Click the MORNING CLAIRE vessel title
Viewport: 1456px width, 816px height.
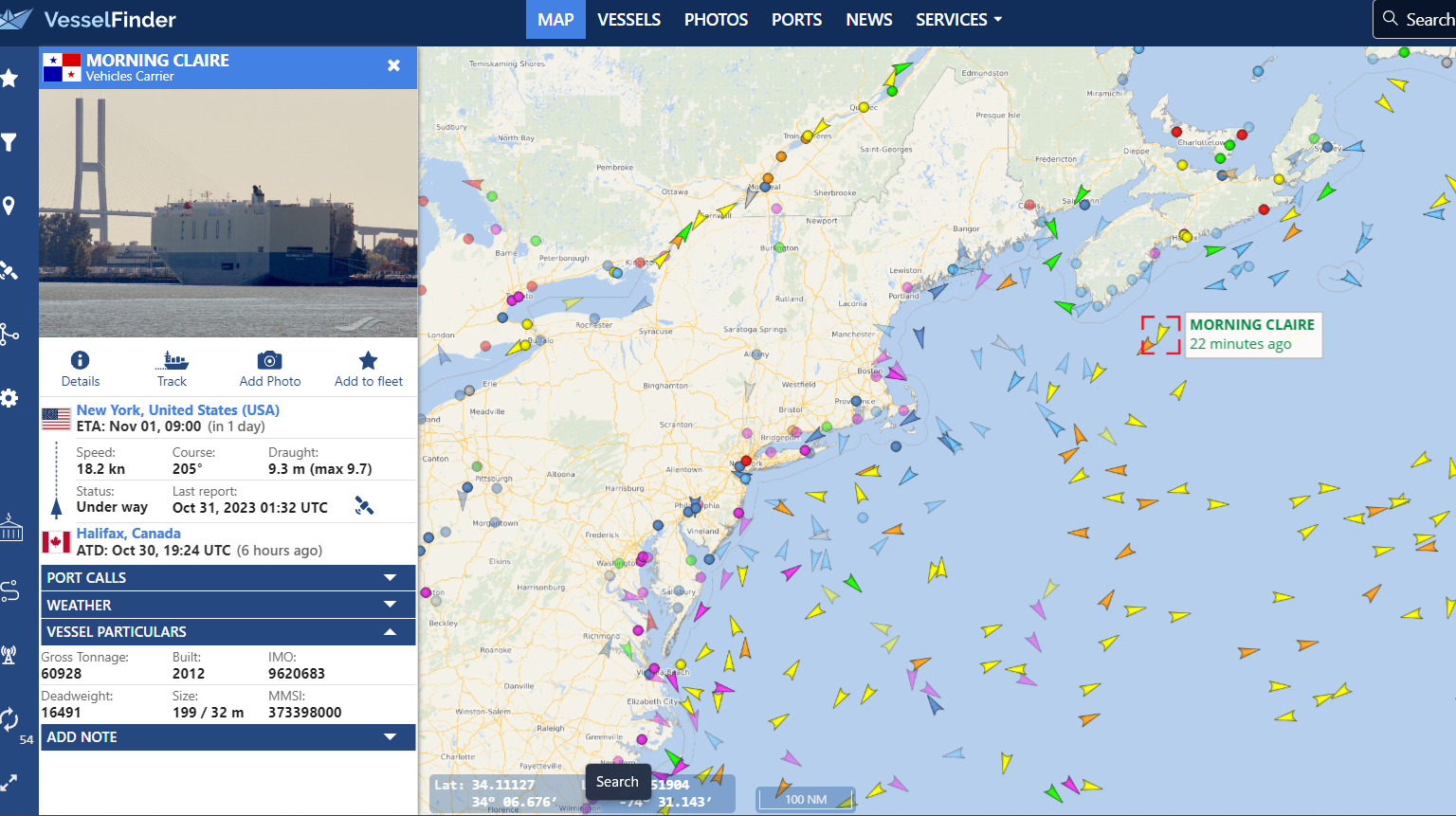157,60
